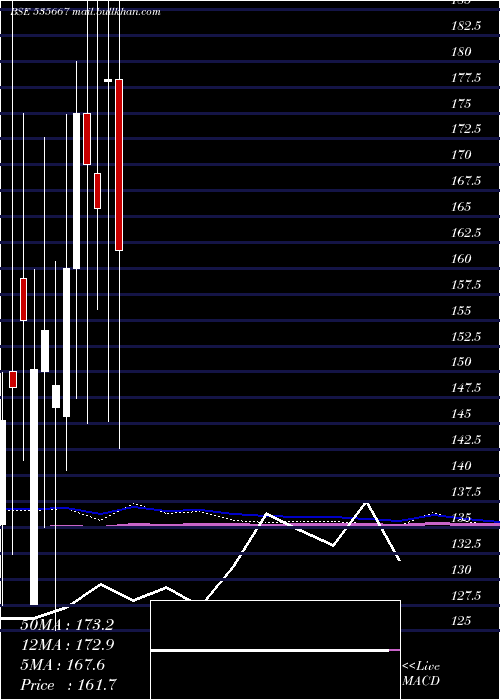Click the 162.5 price axis label
This screenshot has width=500, height=700.
coord(466,233)
